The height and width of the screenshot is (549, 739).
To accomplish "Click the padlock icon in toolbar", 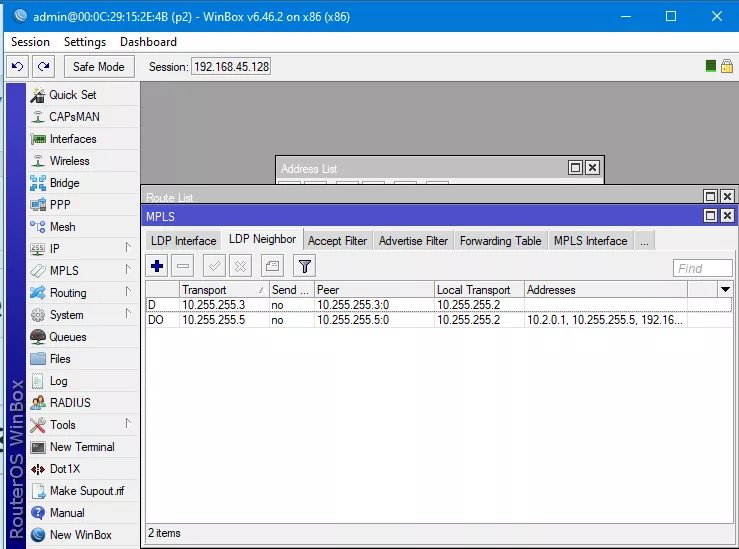I will 727,66.
